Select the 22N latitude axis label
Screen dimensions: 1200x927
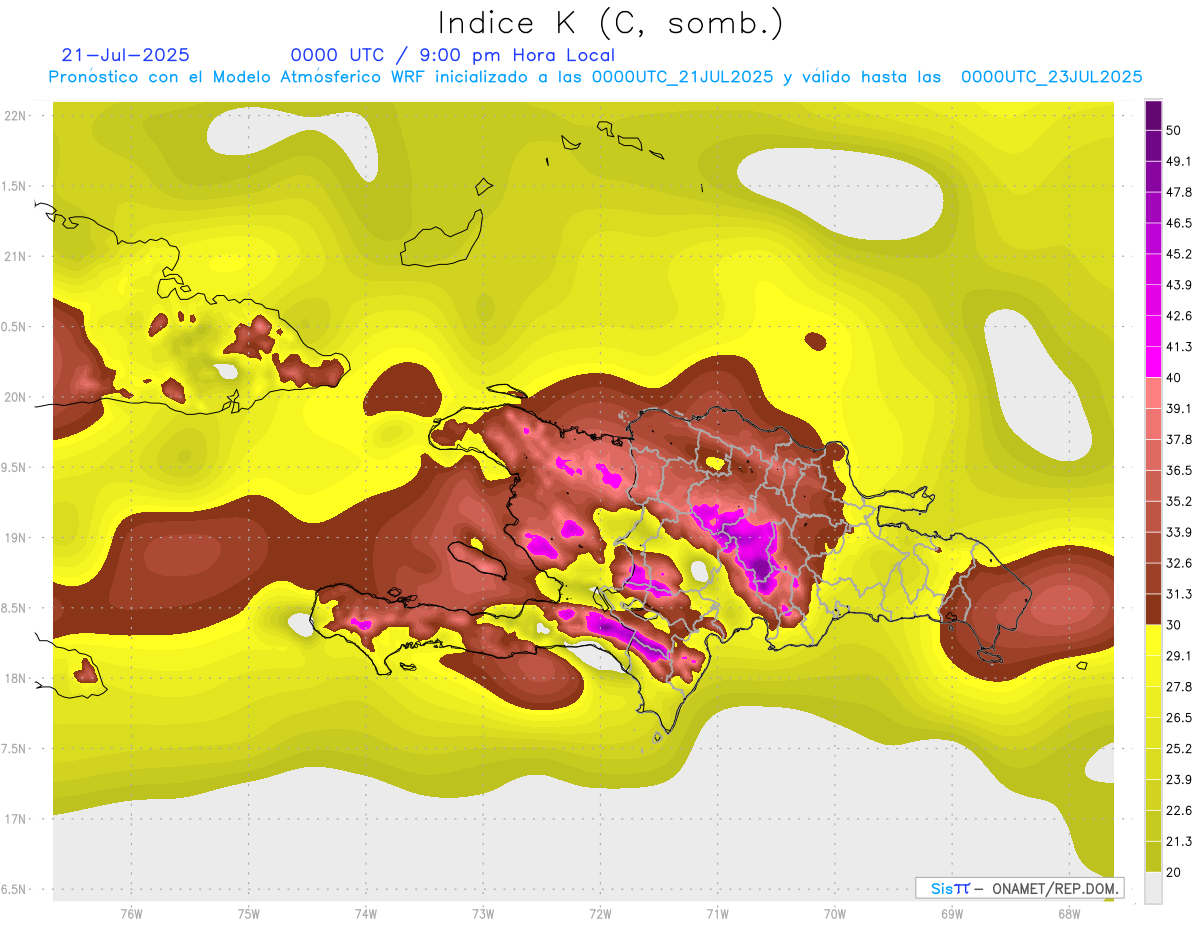tap(15, 116)
